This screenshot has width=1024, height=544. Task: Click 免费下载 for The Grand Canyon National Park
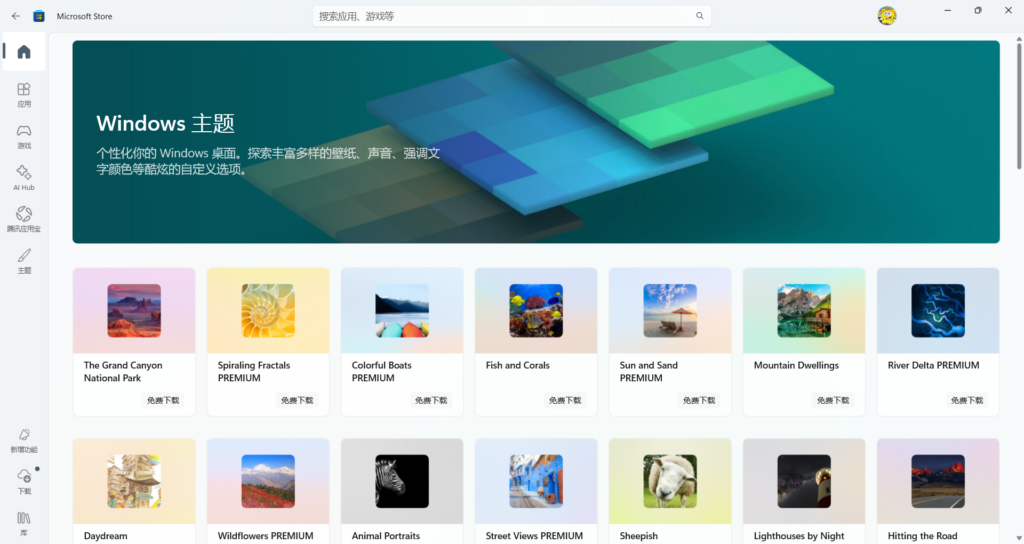163,400
